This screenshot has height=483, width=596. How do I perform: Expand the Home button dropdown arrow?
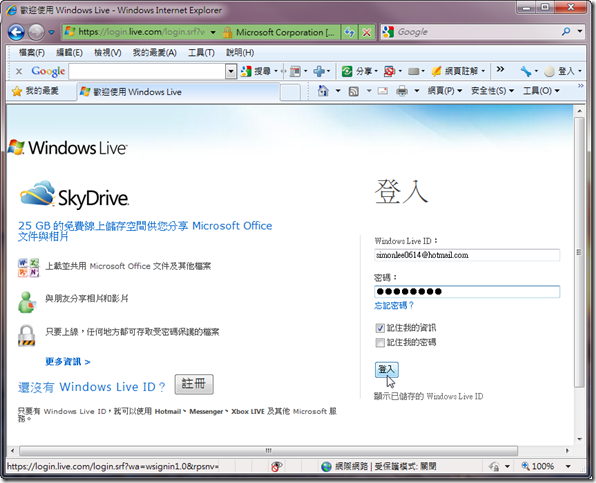pyautogui.click(x=338, y=91)
